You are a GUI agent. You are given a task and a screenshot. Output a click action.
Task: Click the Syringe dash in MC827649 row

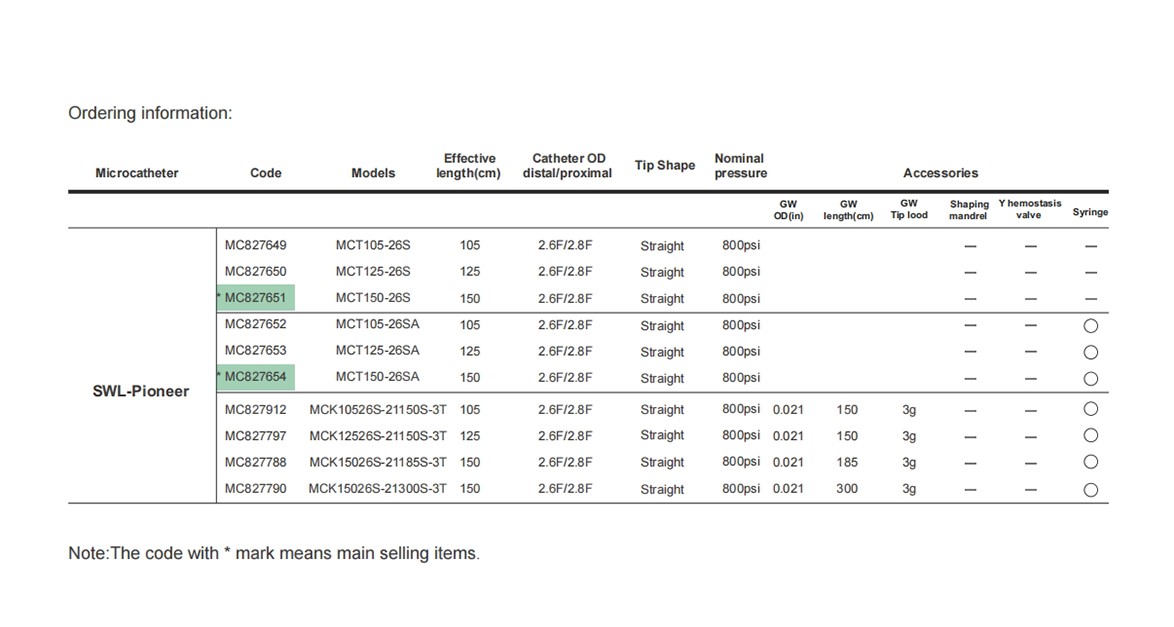pyautogui.click(x=1090, y=246)
